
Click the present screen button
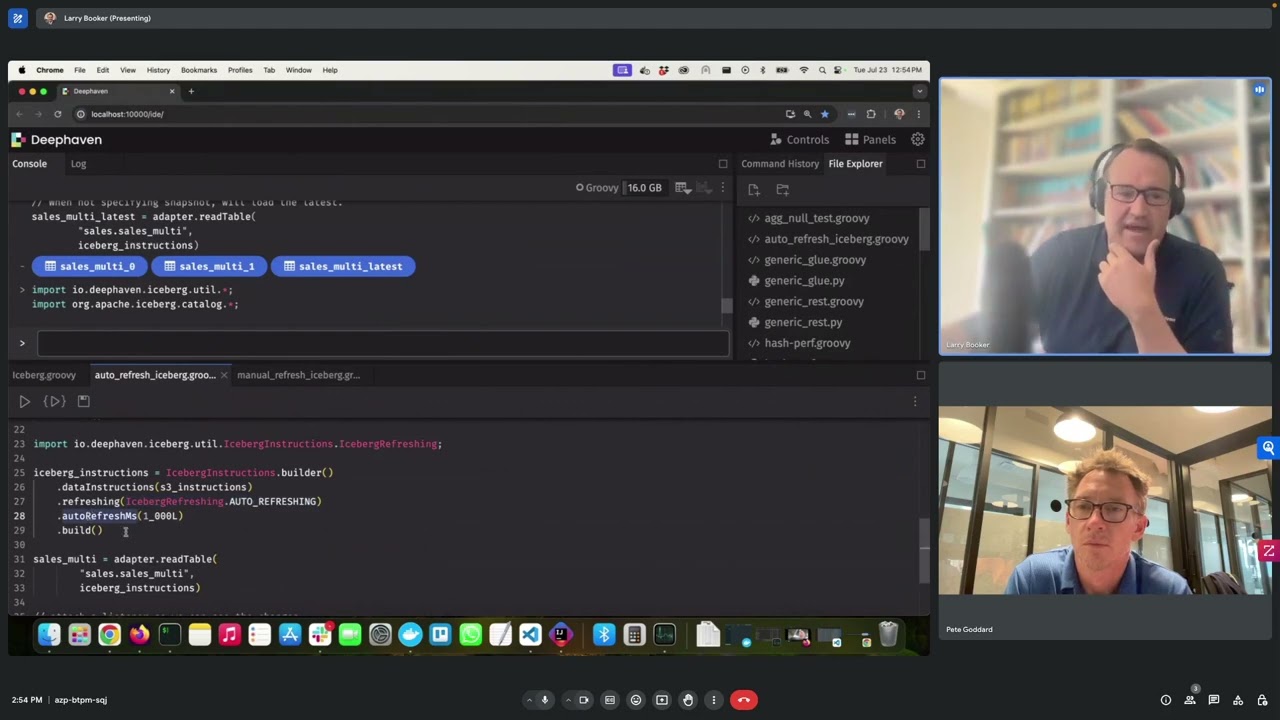click(x=662, y=700)
